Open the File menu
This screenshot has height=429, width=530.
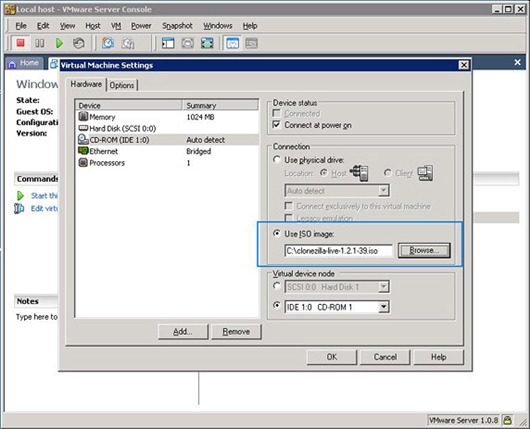[x=21, y=26]
